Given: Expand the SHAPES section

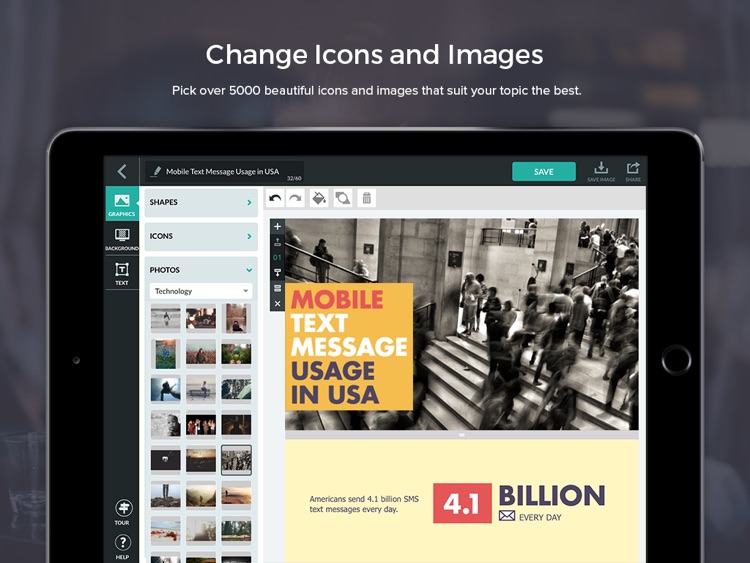Looking at the screenshot, I should click(201, 202).
